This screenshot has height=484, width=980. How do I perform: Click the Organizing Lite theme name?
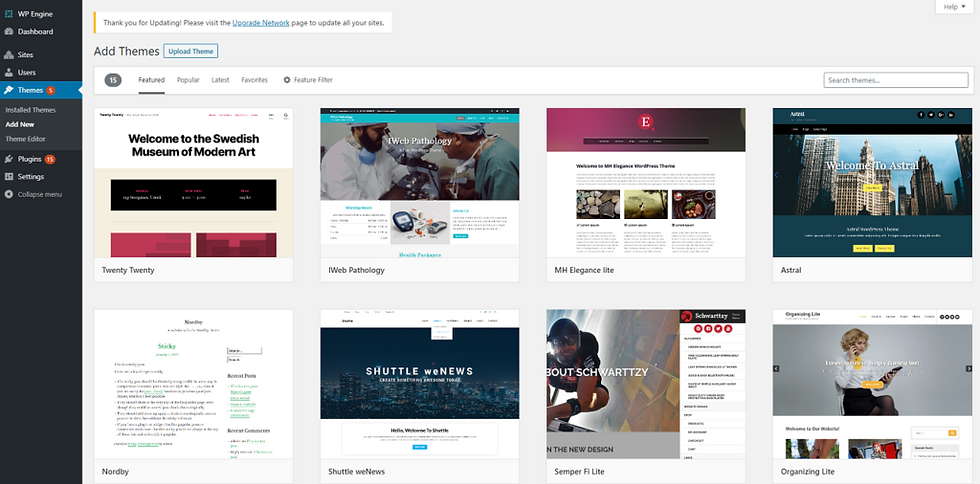tap(808, 471)
